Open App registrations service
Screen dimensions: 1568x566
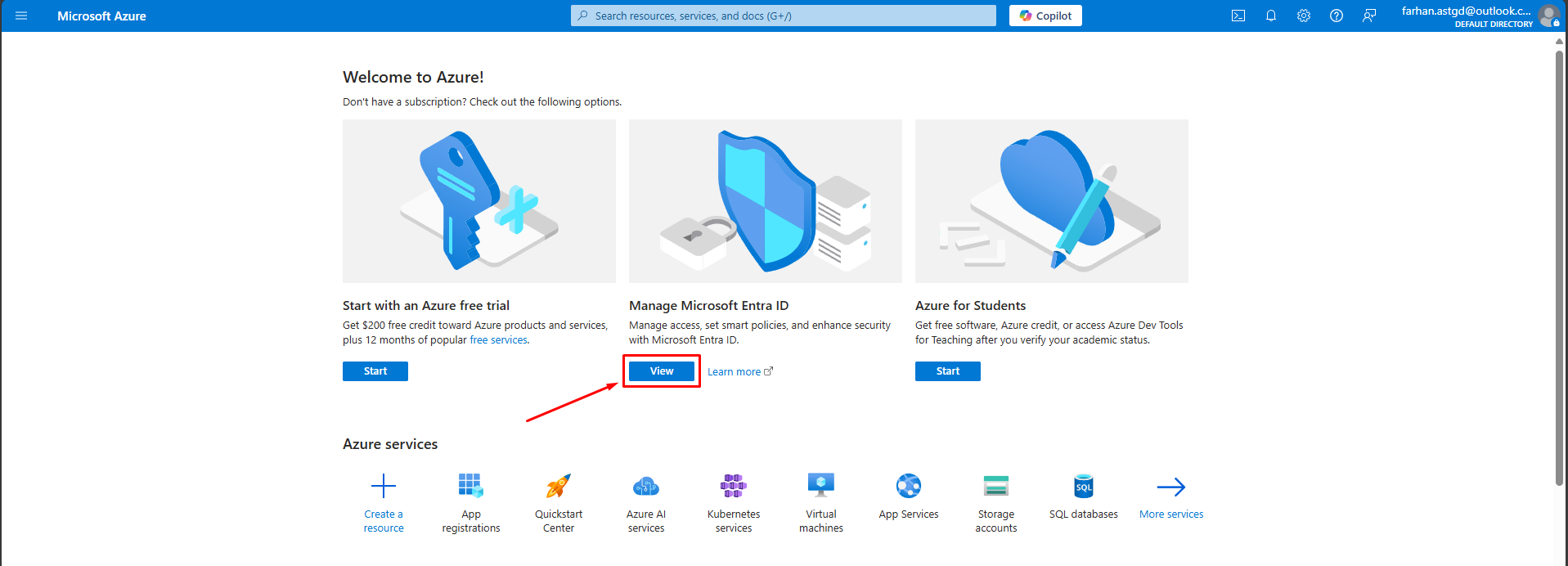click(470, 487)
